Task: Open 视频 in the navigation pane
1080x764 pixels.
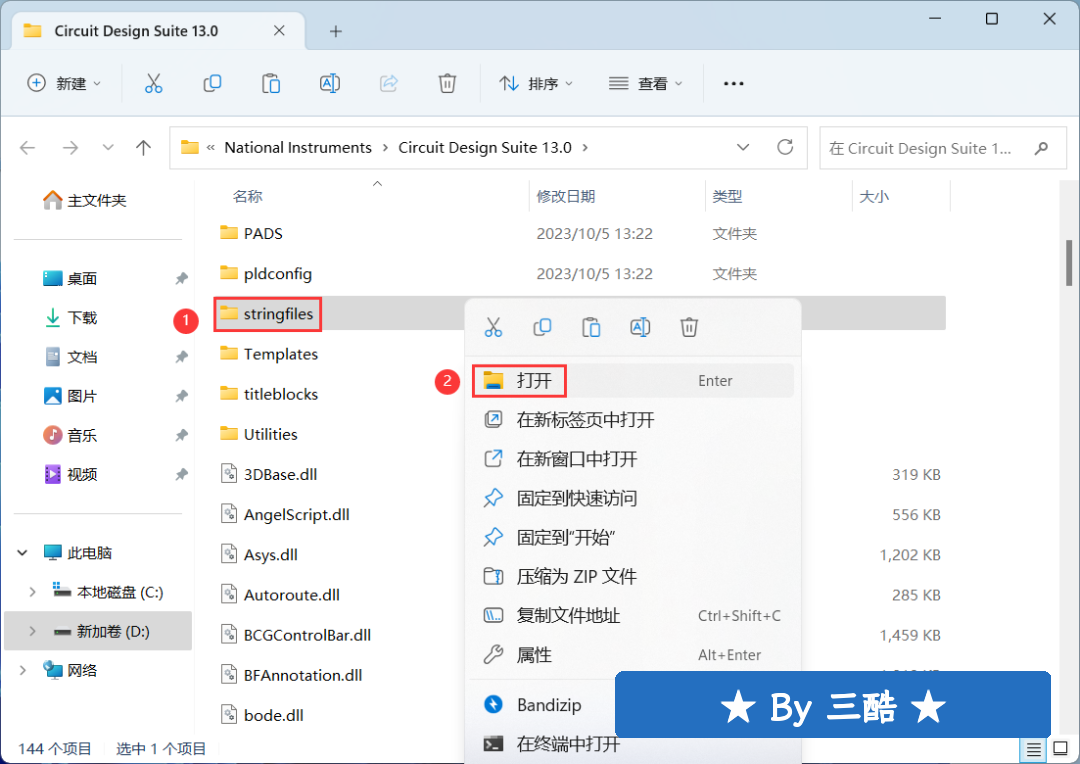Action: [70, 475]
